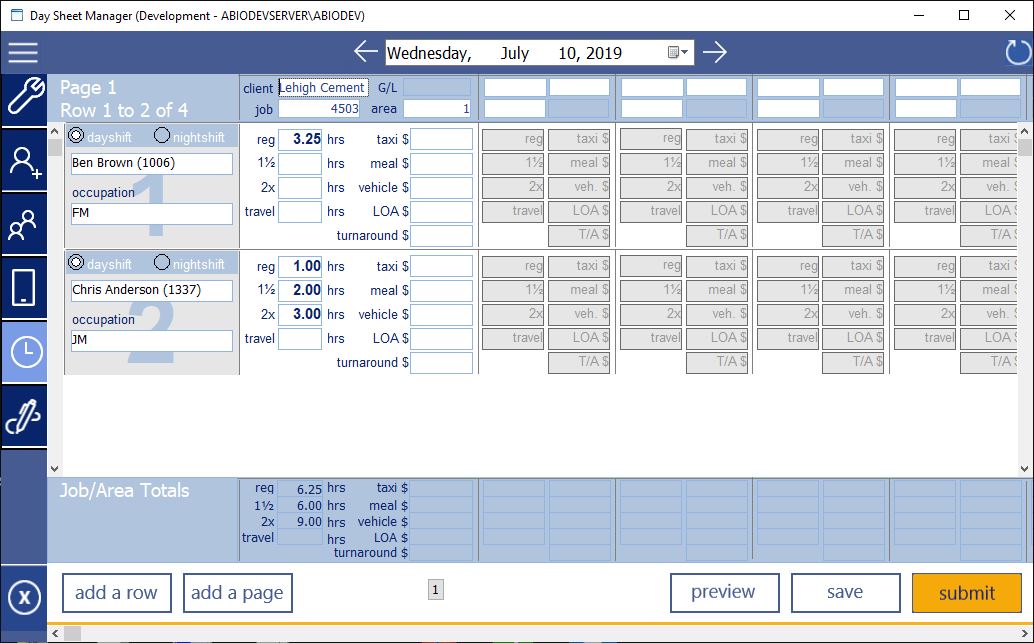
Task: Open the date picker calendar dropdown
Action: coord(678,52)
